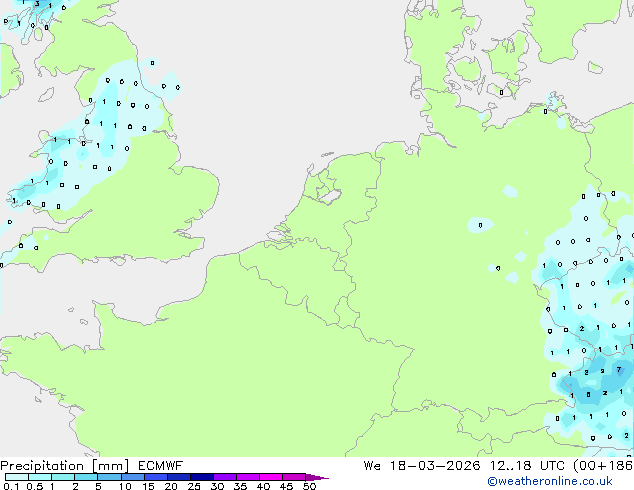Click the legend label '45'
The width and height of the screenshot is (634, 490).
click(x=286, y=486)
